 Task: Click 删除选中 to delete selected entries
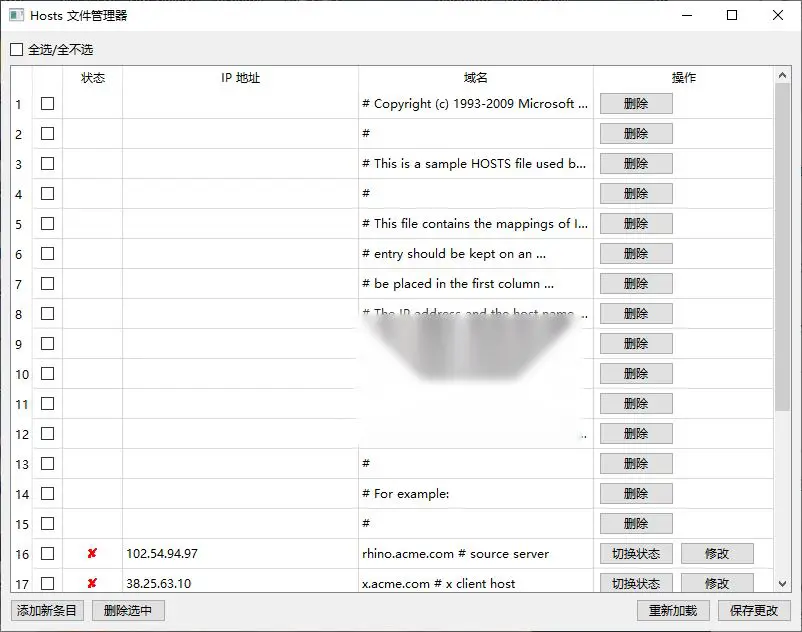[128, 611]
